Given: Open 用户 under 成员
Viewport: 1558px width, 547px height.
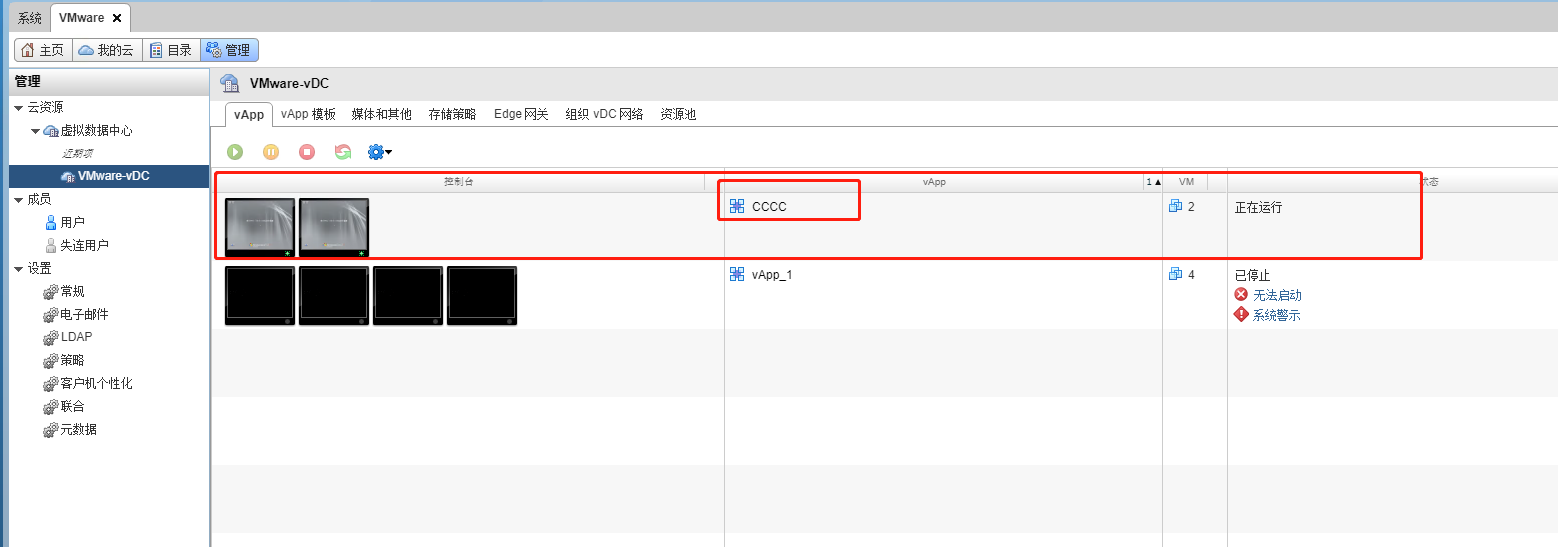Looking at the screenshot, I should click(72, 222).
